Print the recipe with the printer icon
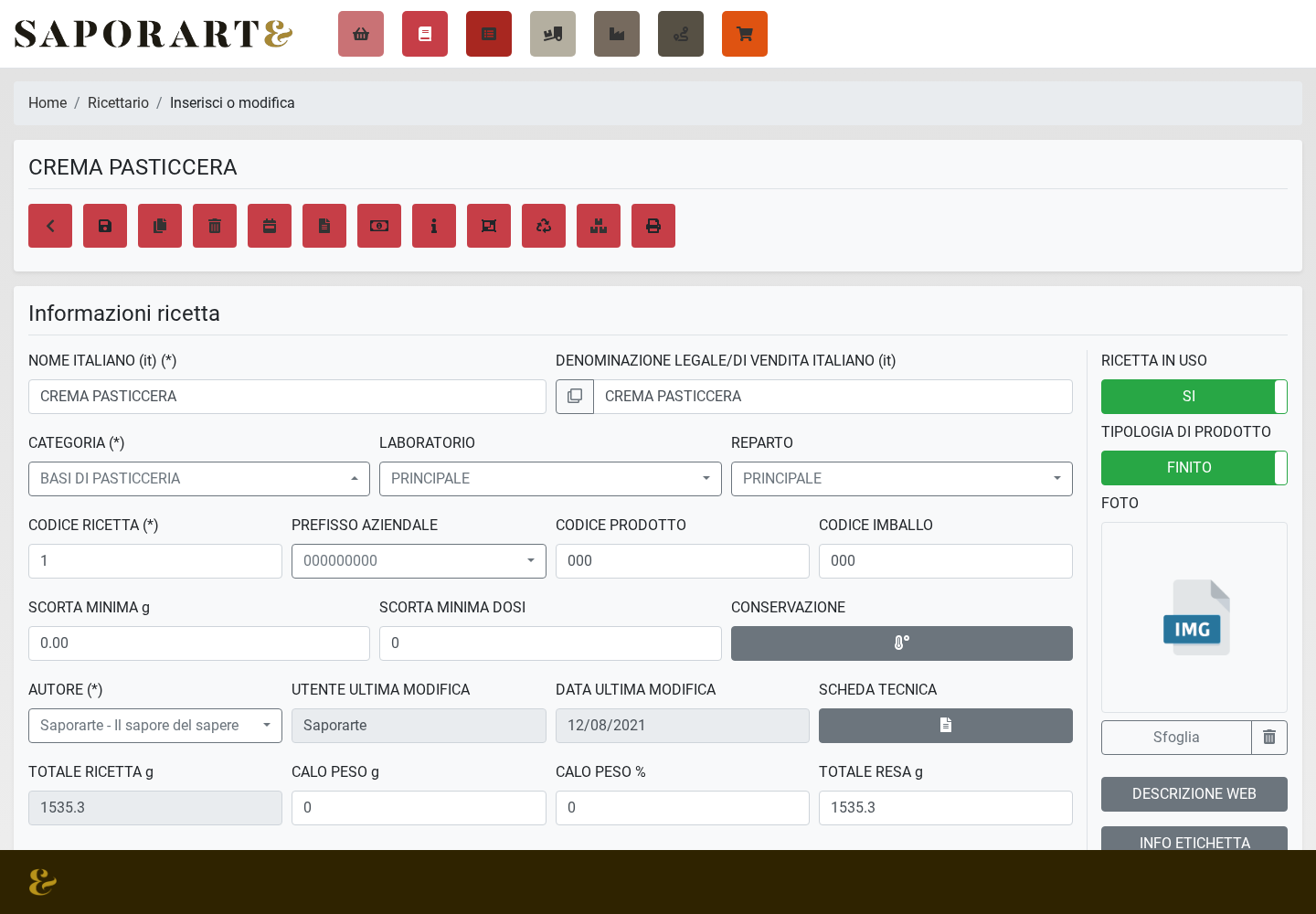Viewport: 1316px width, 914px height. pyautogui.click(x=653, y=226)
